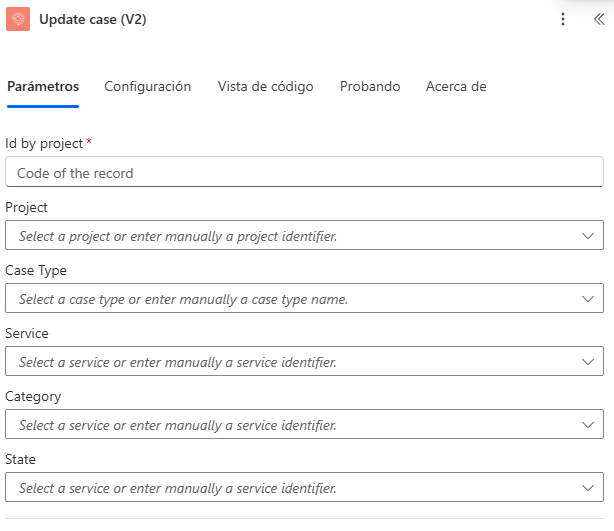Click the Update case connector icon
The width and height of the screenshot is (614, 531).
click(18, 19)
